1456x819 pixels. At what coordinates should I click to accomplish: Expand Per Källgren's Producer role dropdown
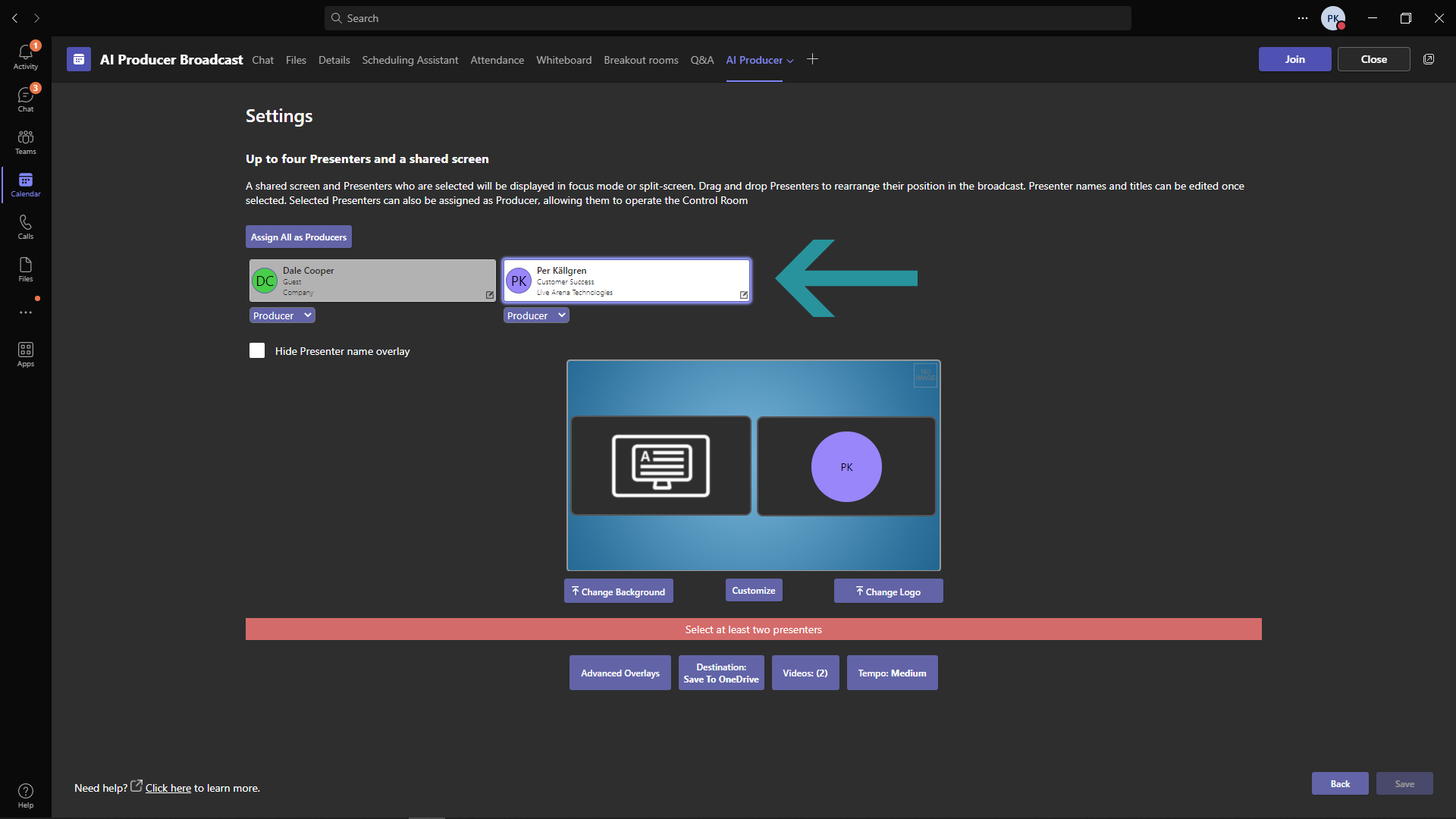[536, 315]
